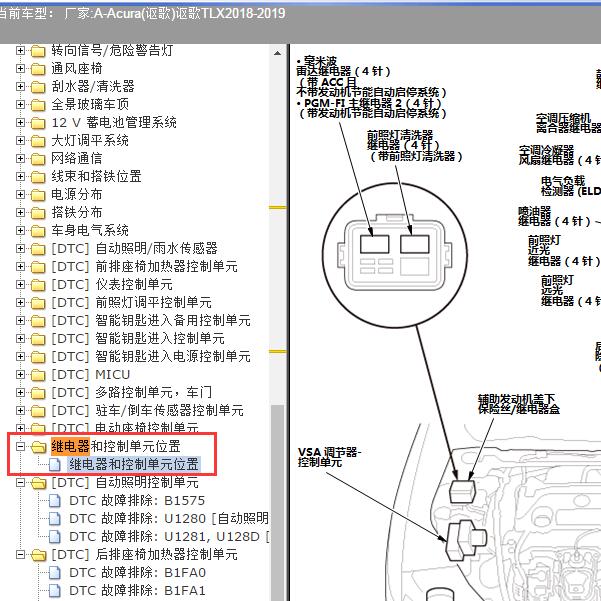This screenshot has width=601, height=601.
Task: Expand the 通风座椅 folder node
Action: tap(20, 69)
